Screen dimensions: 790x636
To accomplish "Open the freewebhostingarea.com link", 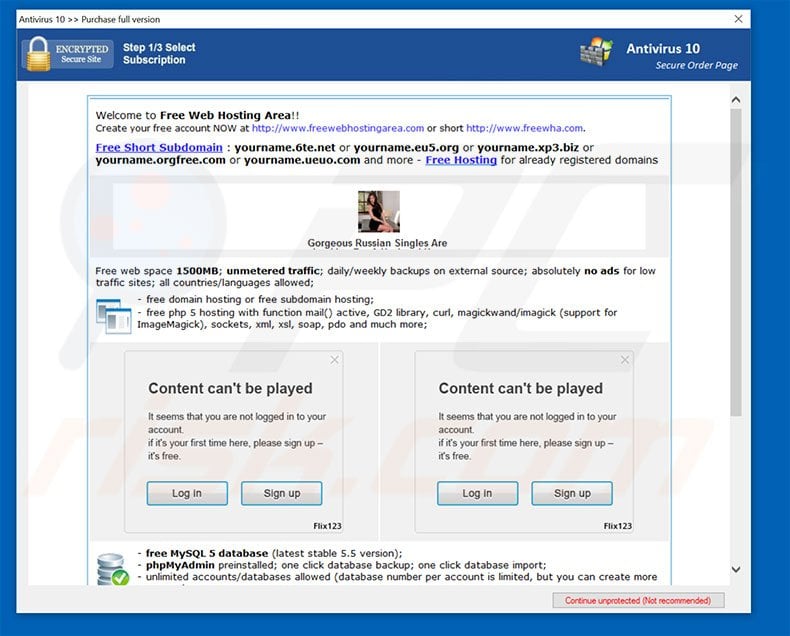I will pyautogui.click(x=338, y=128).
